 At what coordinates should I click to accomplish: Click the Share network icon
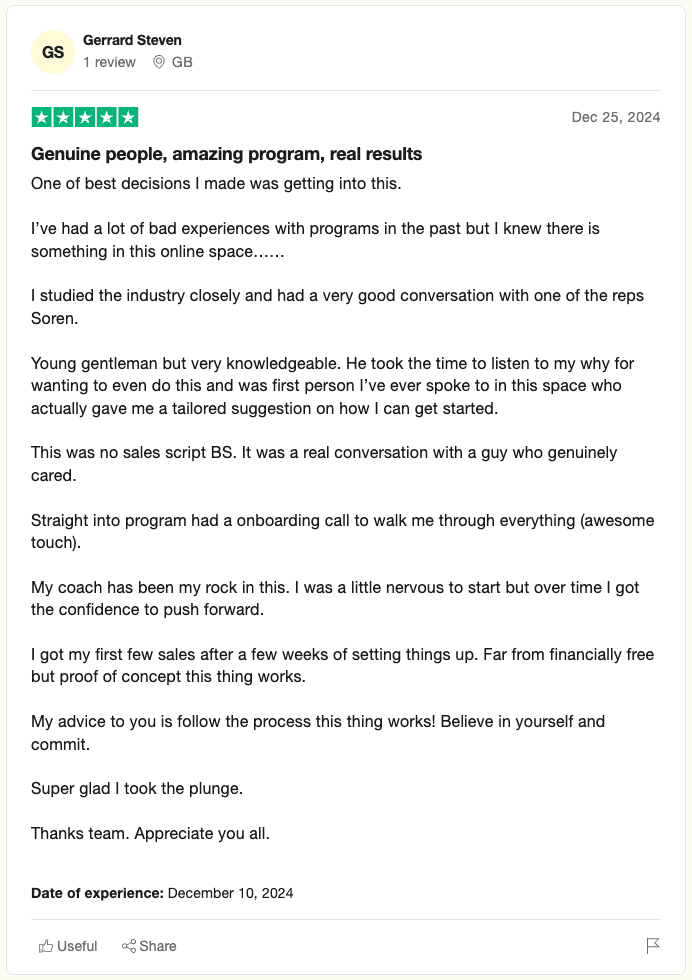tap(128, 946)
